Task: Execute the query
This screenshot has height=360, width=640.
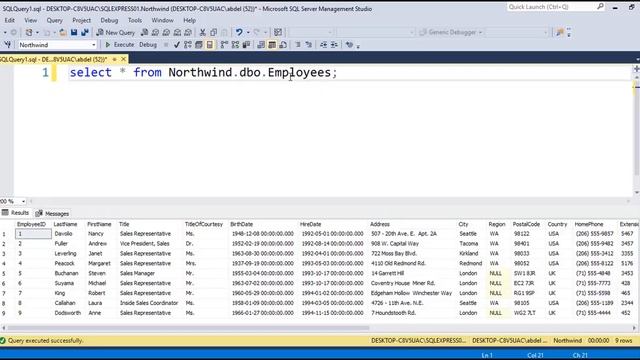Action: 120,45
